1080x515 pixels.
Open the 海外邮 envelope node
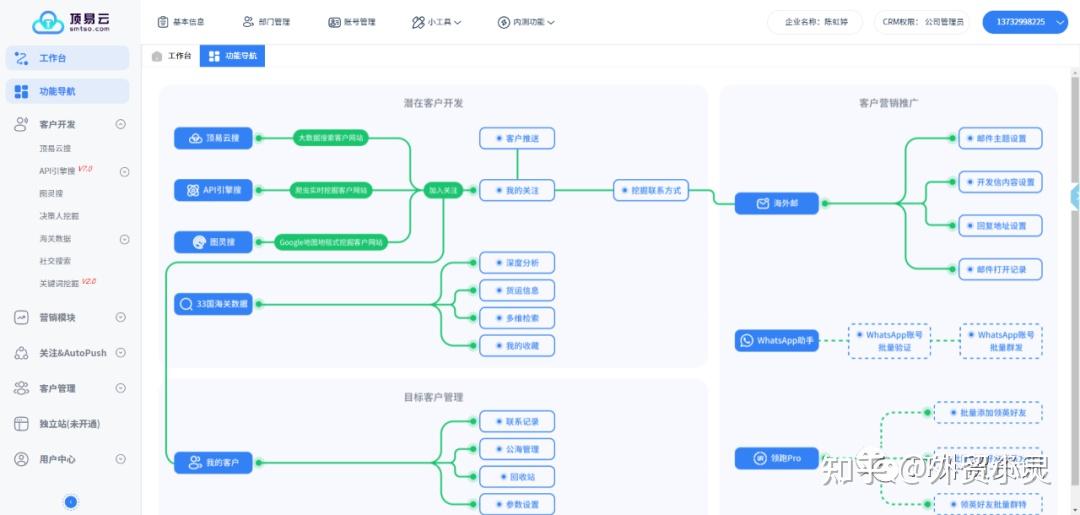pos(776,203)
